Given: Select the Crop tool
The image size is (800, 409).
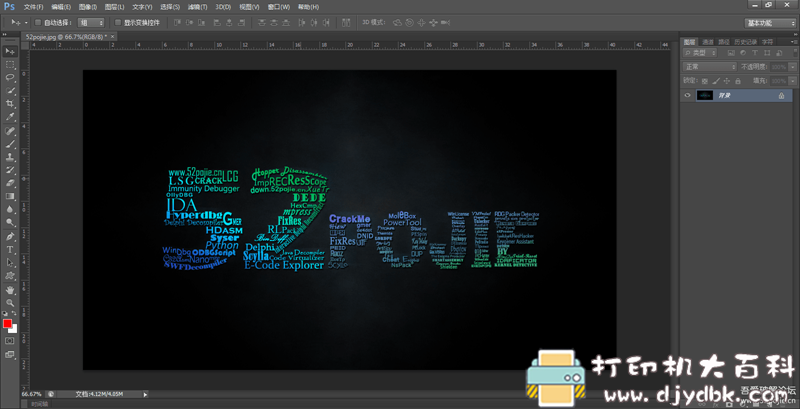Looking at the screenshot, I should [x=10, y=105].
